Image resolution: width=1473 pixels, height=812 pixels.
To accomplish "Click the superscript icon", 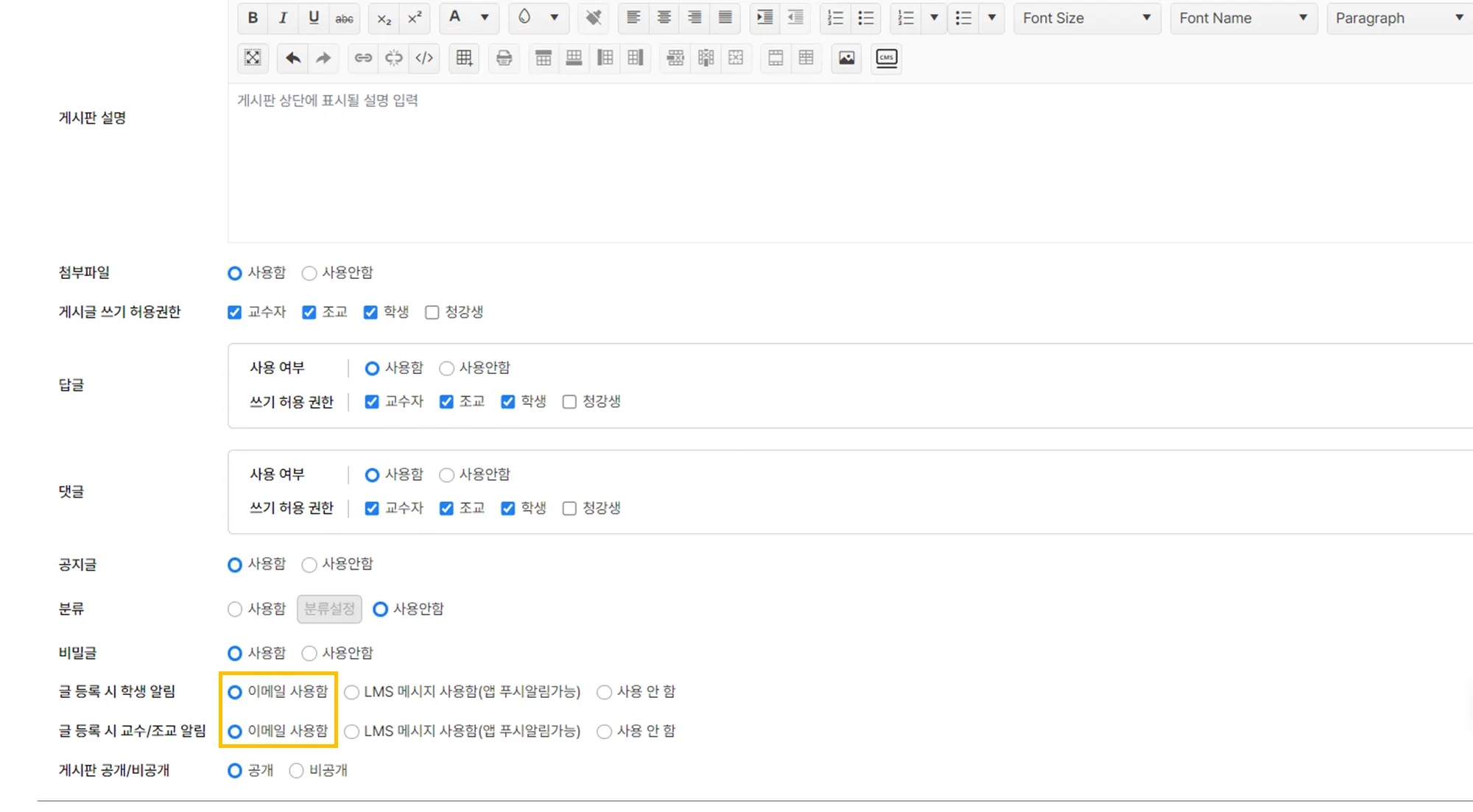I will 415,18.
